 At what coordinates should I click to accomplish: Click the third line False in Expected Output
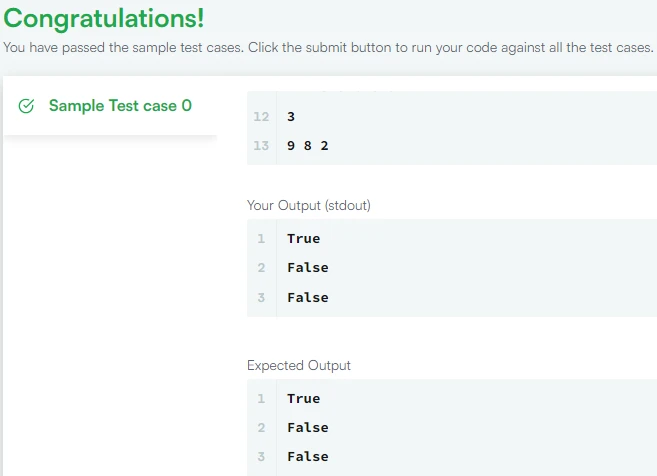[x=307, y=456]
